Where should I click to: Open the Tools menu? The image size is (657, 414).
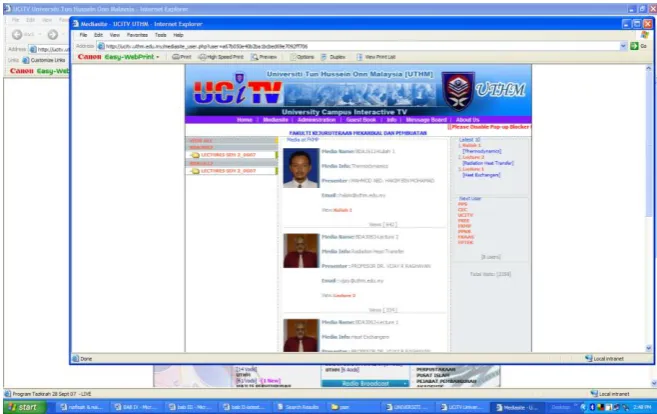click(160, 35)
